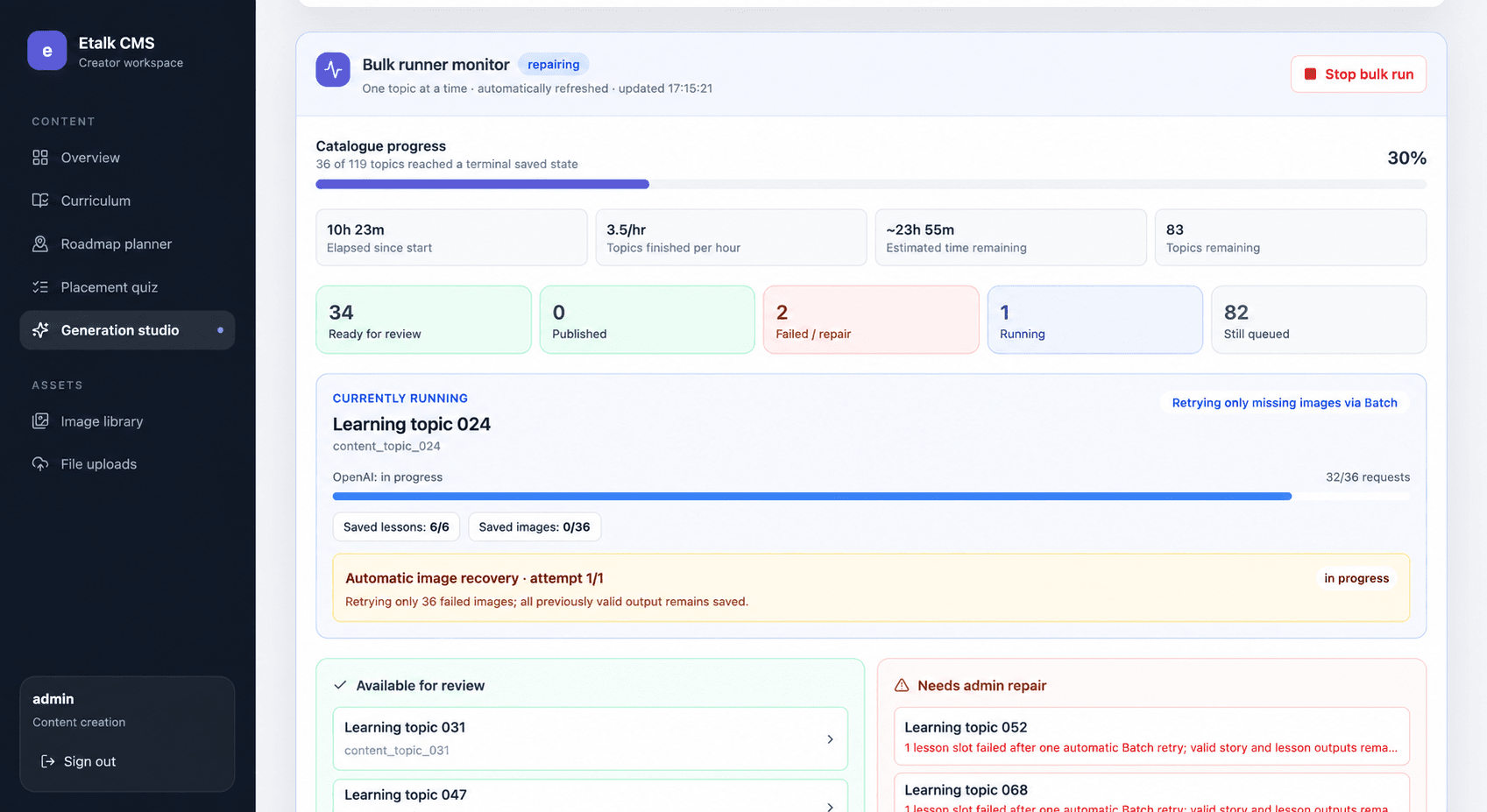Click the Curriculum book icon
Image resolution: width=1487 pixels, height=812 pixels.
(40, 201)
